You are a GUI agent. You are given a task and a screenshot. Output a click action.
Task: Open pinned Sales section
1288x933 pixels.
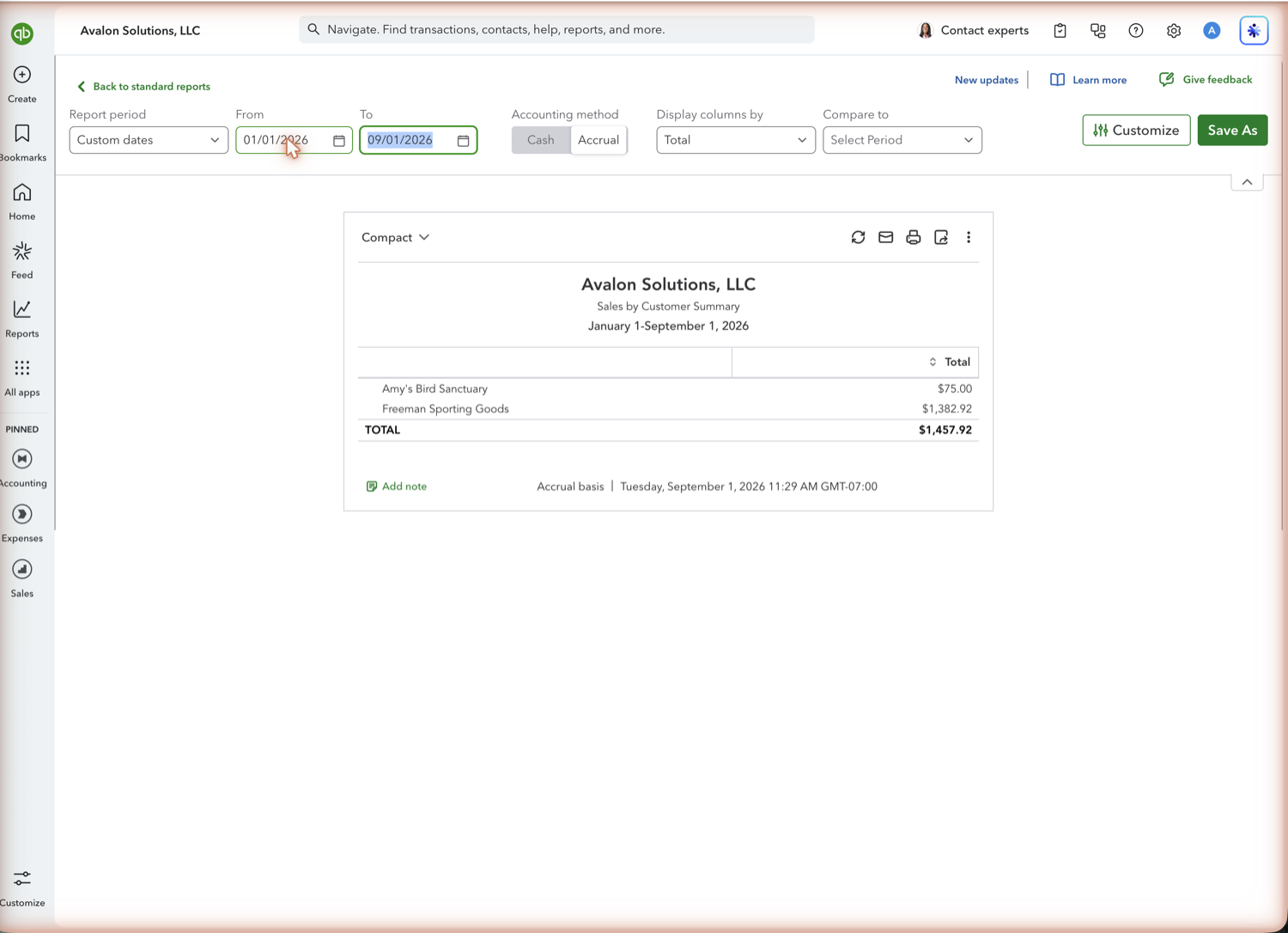click(22, 577)
